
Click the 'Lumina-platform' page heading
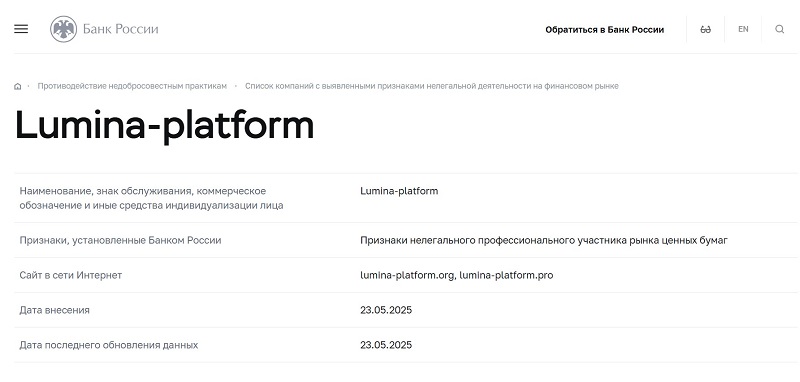click(x=164, y=125)
